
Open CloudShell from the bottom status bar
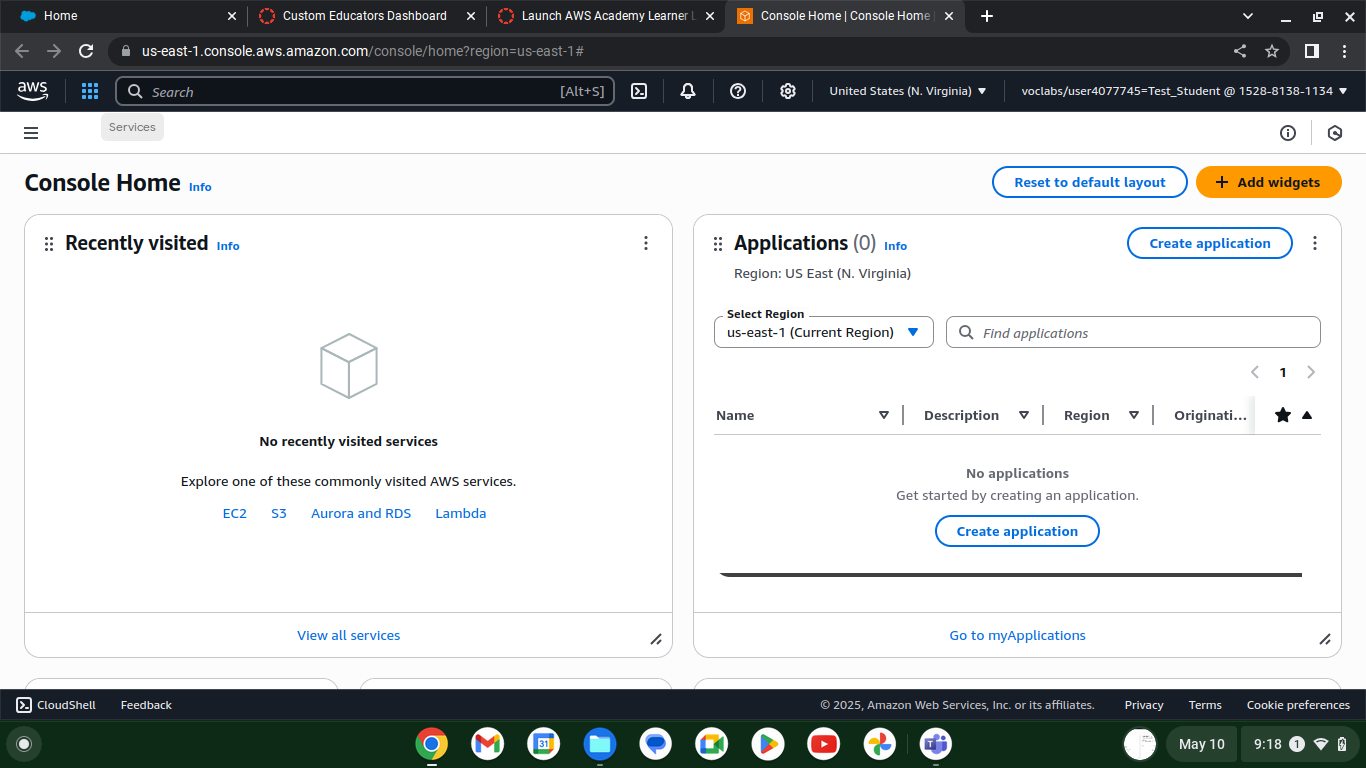tap(56, 705)
